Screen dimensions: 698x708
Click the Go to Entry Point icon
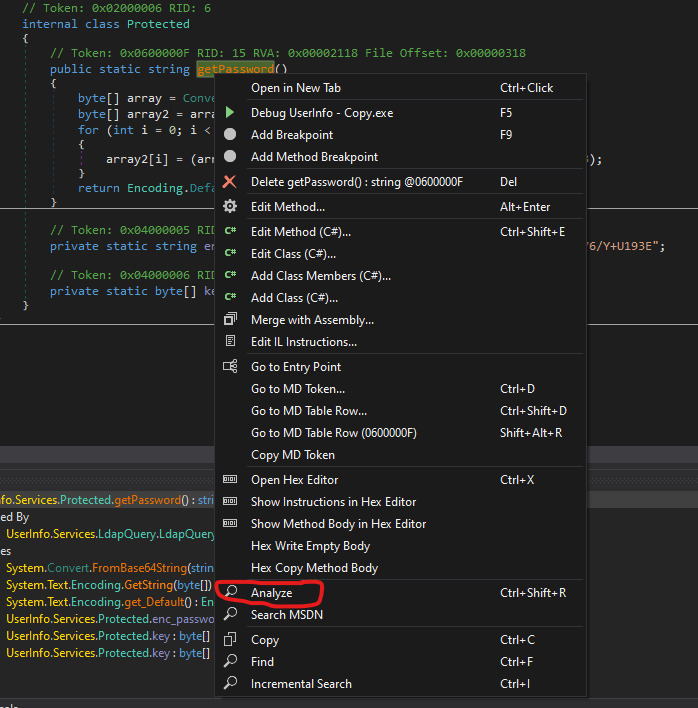(230, 367)
